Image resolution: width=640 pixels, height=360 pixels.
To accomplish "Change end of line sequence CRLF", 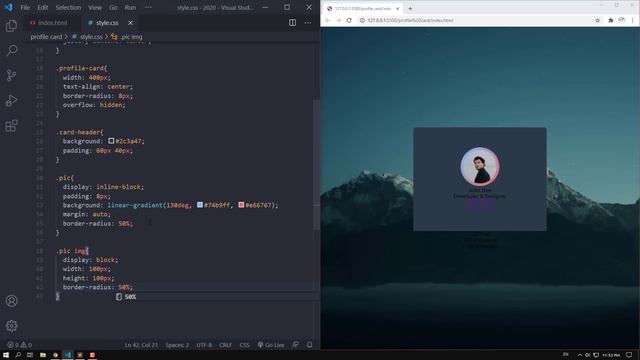I will pyautogui.click(x=225, y=345).
